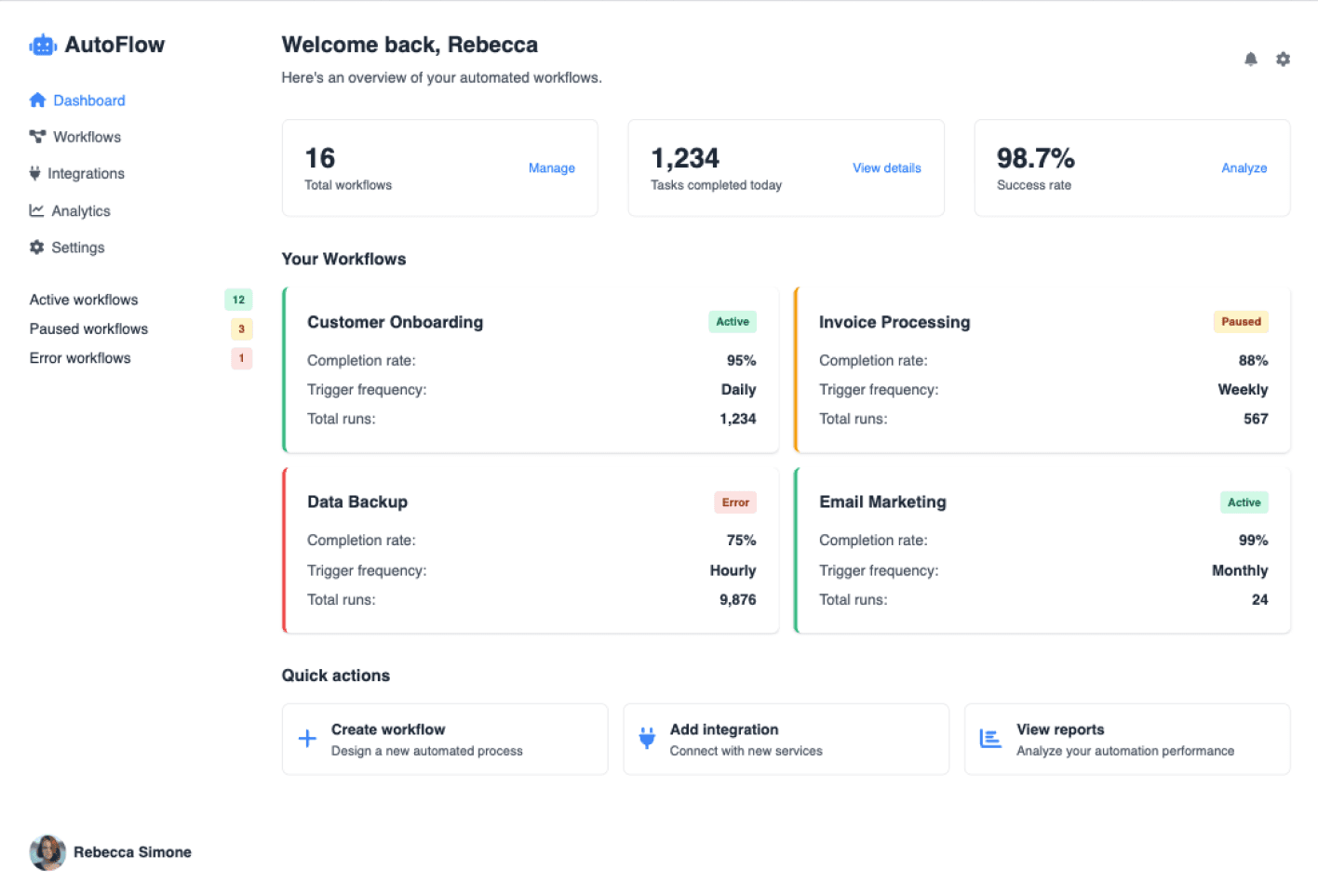This screenshot has width=1318, height=896.
Task: Toggle the Paused badge on Invoice Processing
Action: click(x=1241, y=321)
